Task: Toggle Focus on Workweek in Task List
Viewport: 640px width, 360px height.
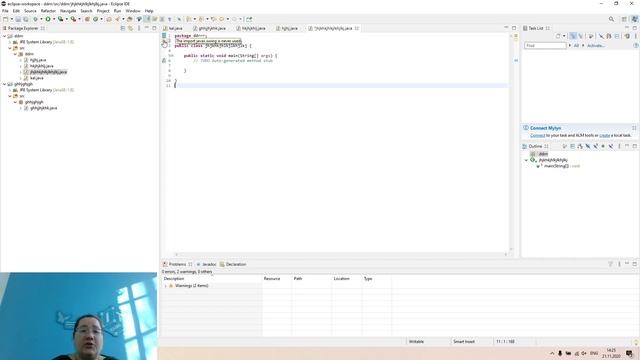Action: pyautogui.click(x=591, y=36)
